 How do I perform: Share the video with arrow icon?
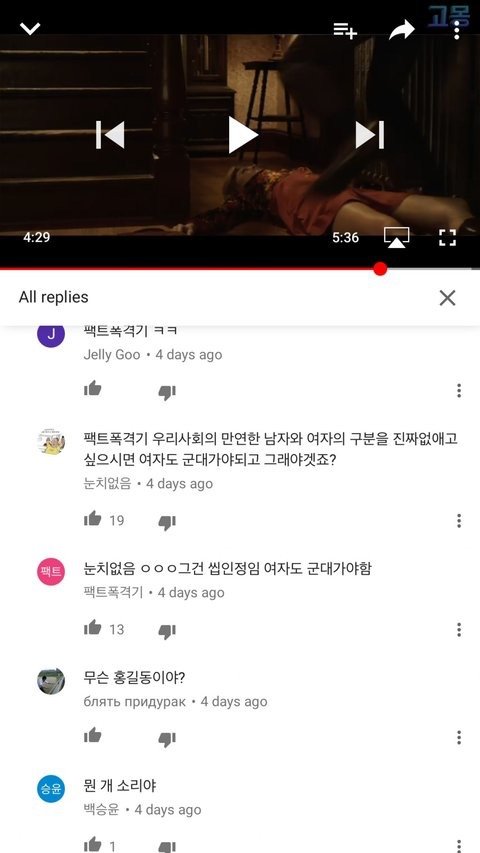pos(402,30)
